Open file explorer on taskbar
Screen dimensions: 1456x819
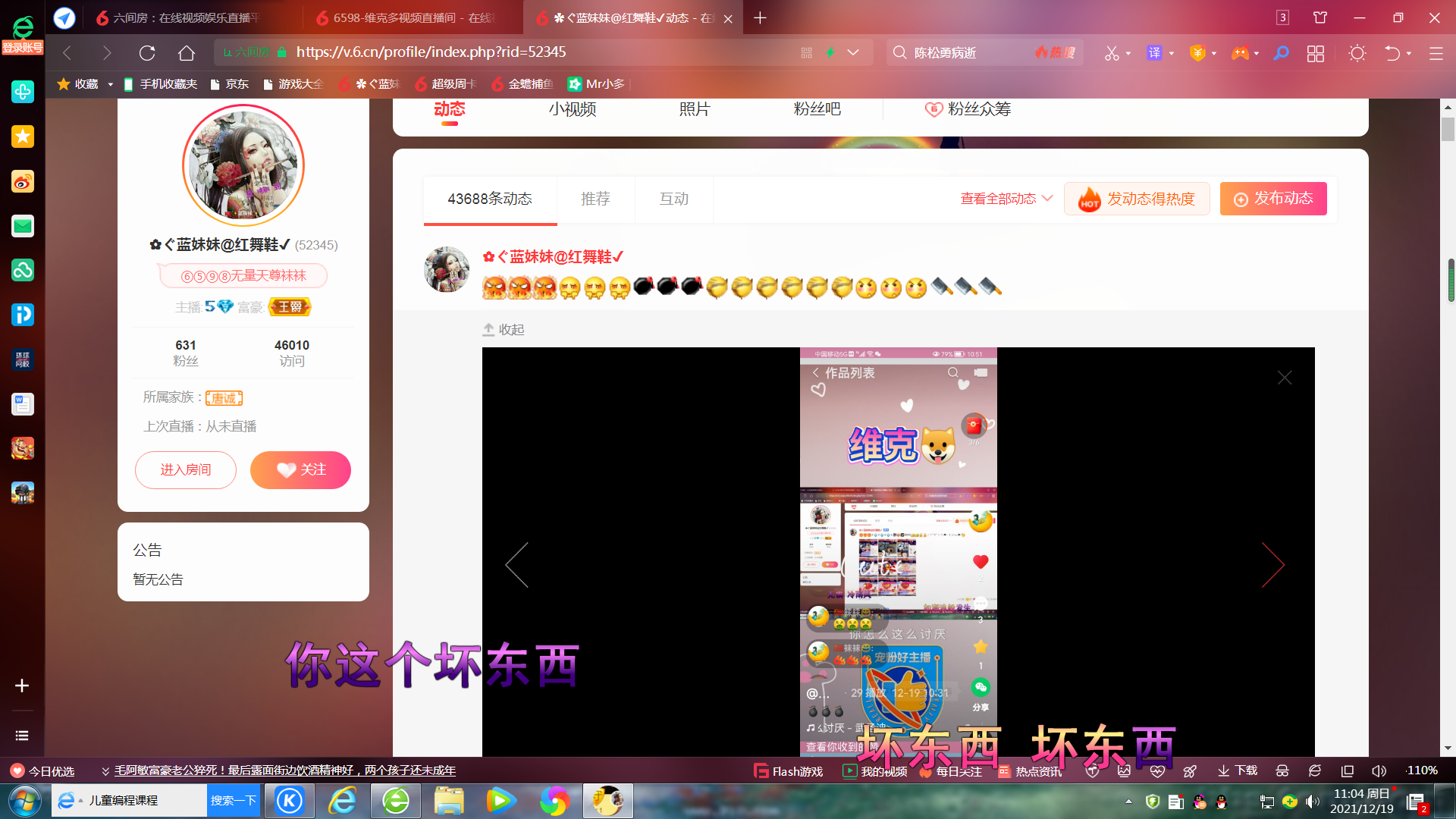449,801
